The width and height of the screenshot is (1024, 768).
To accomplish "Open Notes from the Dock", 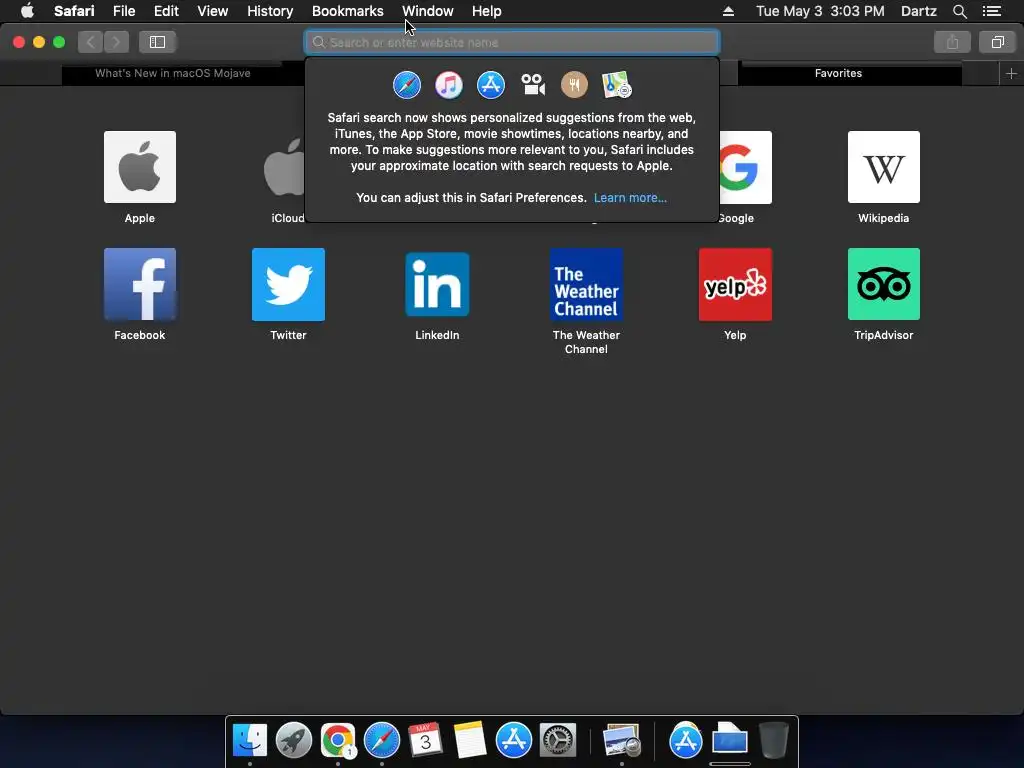I will (470, 741).
